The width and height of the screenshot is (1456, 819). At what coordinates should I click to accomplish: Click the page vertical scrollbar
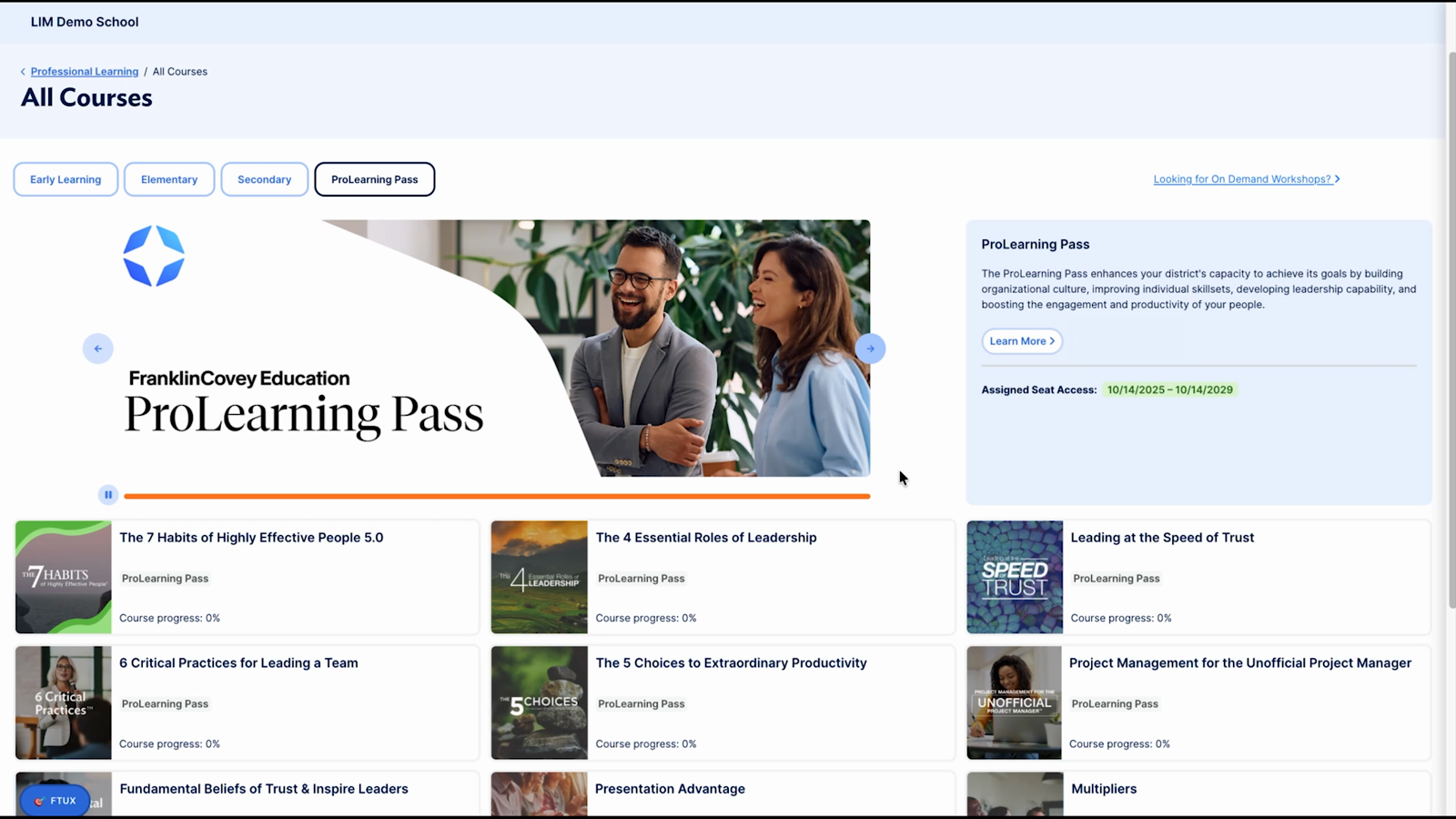1451,329
